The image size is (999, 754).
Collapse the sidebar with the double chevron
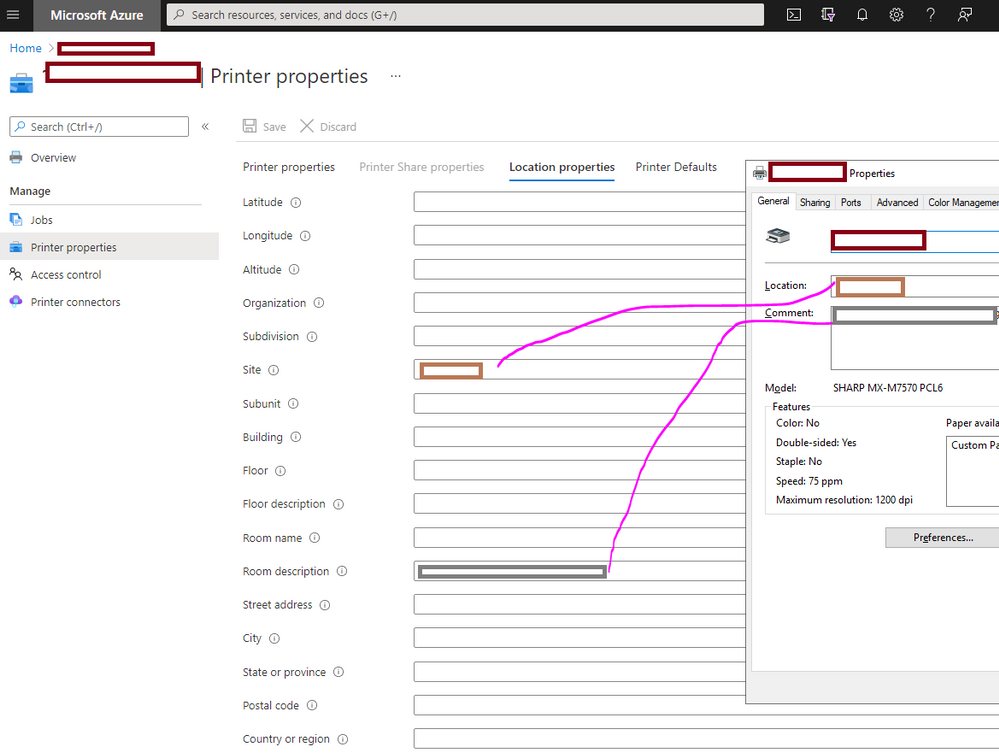coord(205,126)
